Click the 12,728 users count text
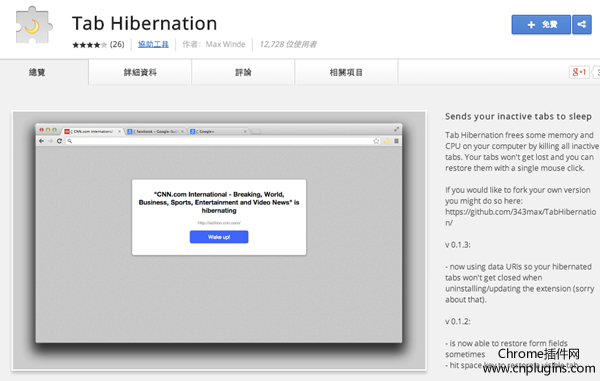Viewport: 600px width, 381px height. 288,44
